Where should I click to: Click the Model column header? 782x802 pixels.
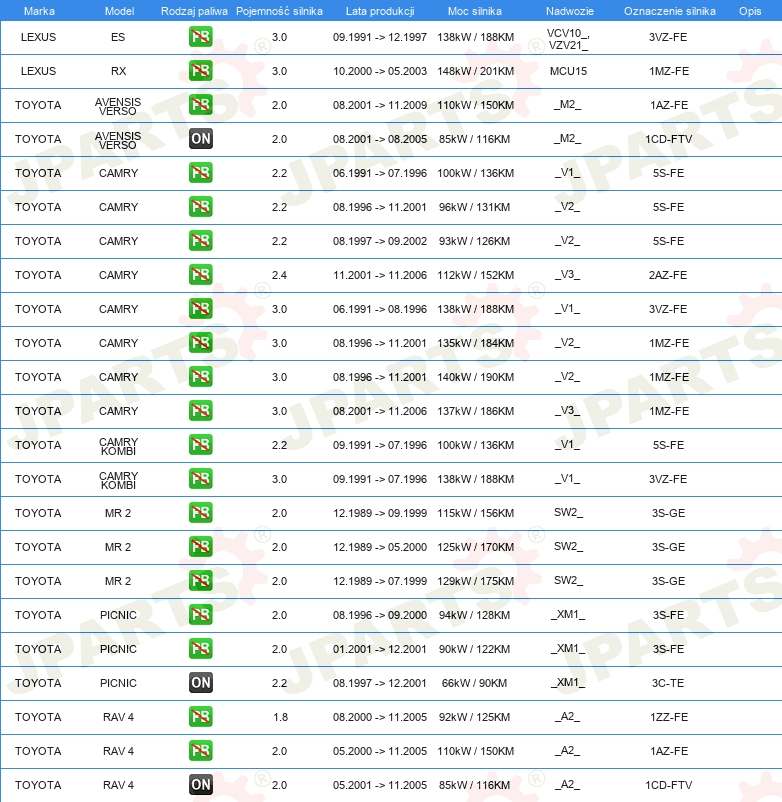pyautogui.click(x=119, y=11)
